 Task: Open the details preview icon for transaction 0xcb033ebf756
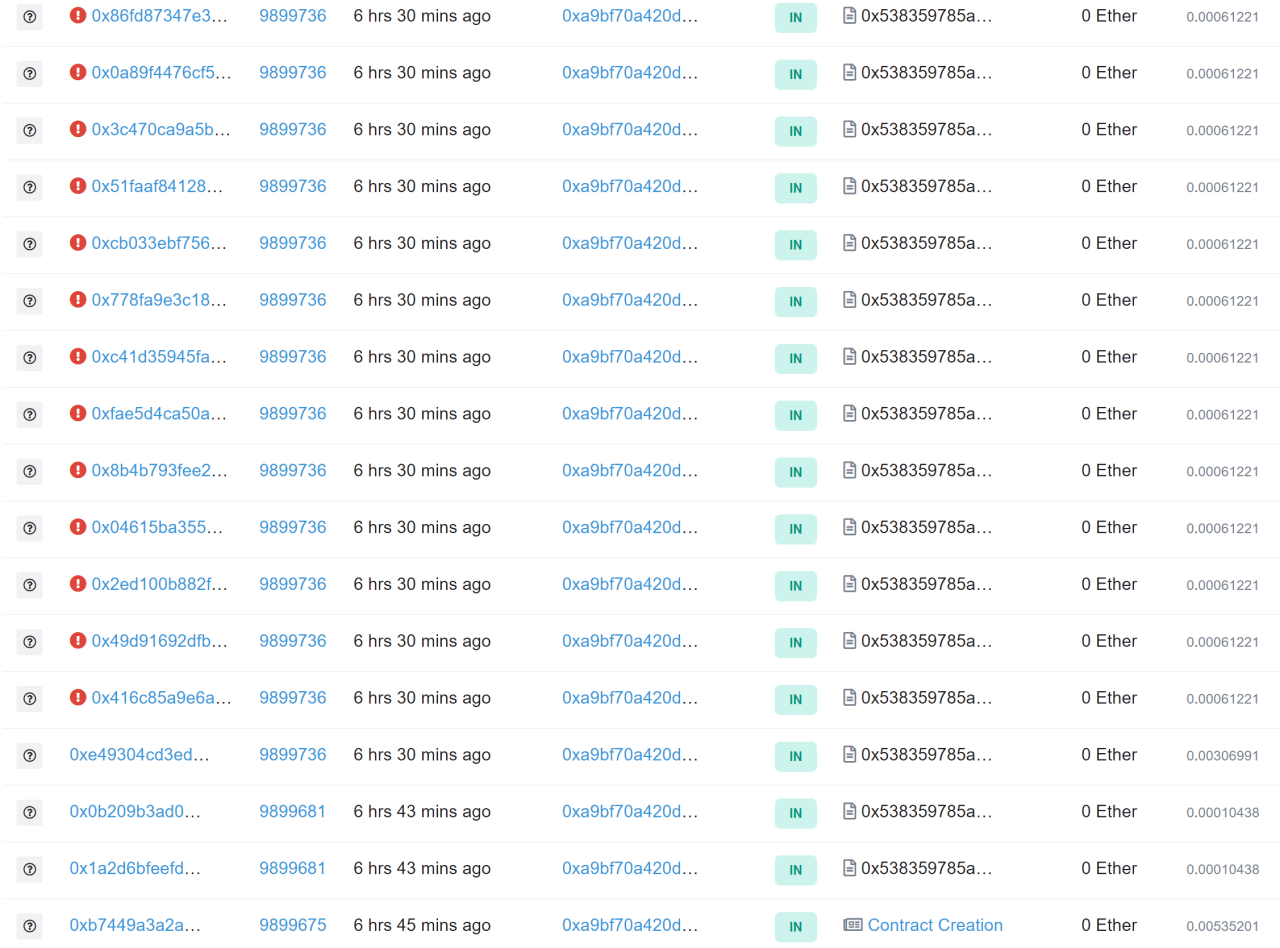point(30,244)
